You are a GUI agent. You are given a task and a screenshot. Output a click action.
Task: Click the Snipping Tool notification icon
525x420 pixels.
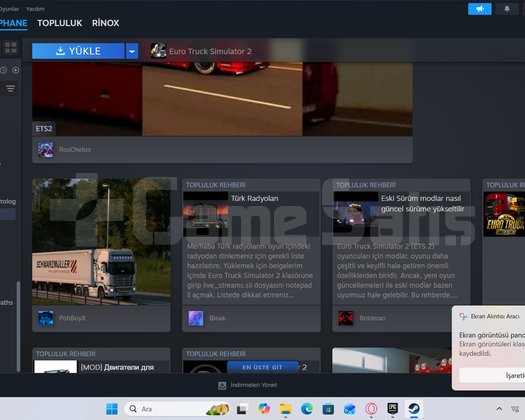pyautogui.click(x=463, y=316)
